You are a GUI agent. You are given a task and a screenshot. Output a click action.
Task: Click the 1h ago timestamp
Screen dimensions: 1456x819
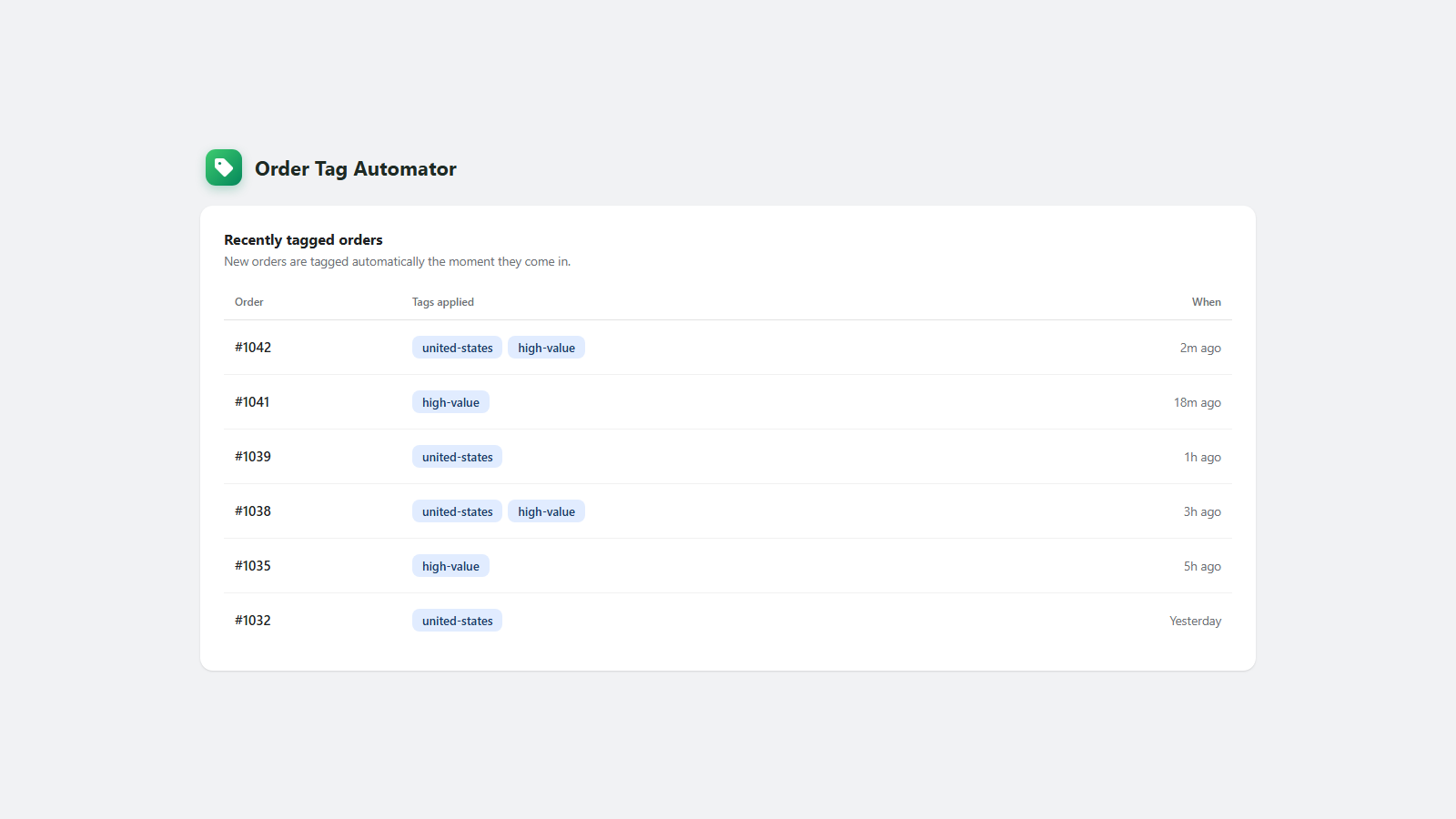point(1202,457)
